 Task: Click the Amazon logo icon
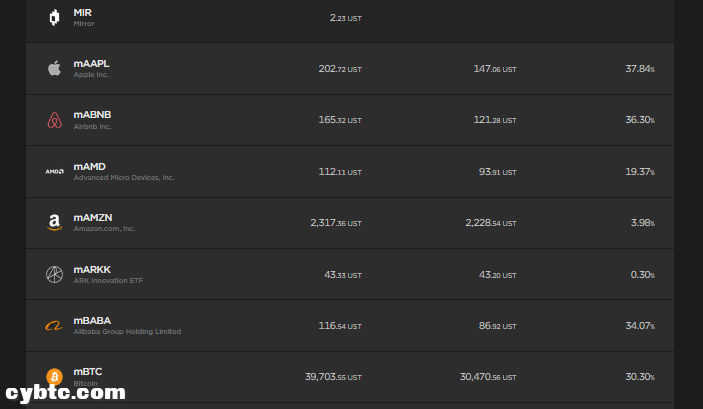pyautogui.click(x=54, y=223)
